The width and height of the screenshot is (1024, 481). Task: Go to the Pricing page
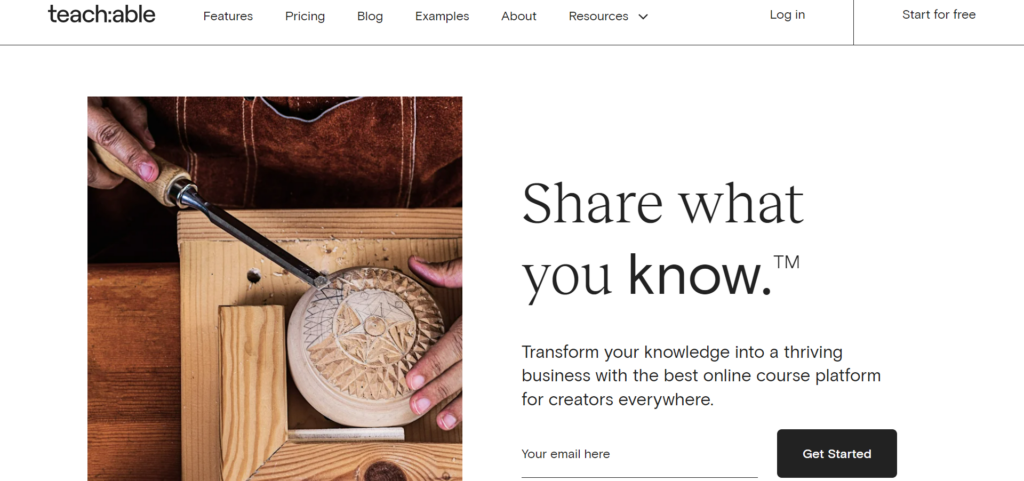(304, 16)
